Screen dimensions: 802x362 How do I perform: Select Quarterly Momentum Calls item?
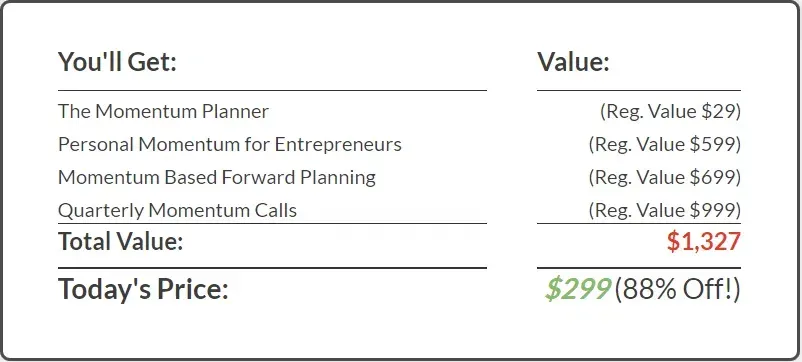(x=177, y=211)
